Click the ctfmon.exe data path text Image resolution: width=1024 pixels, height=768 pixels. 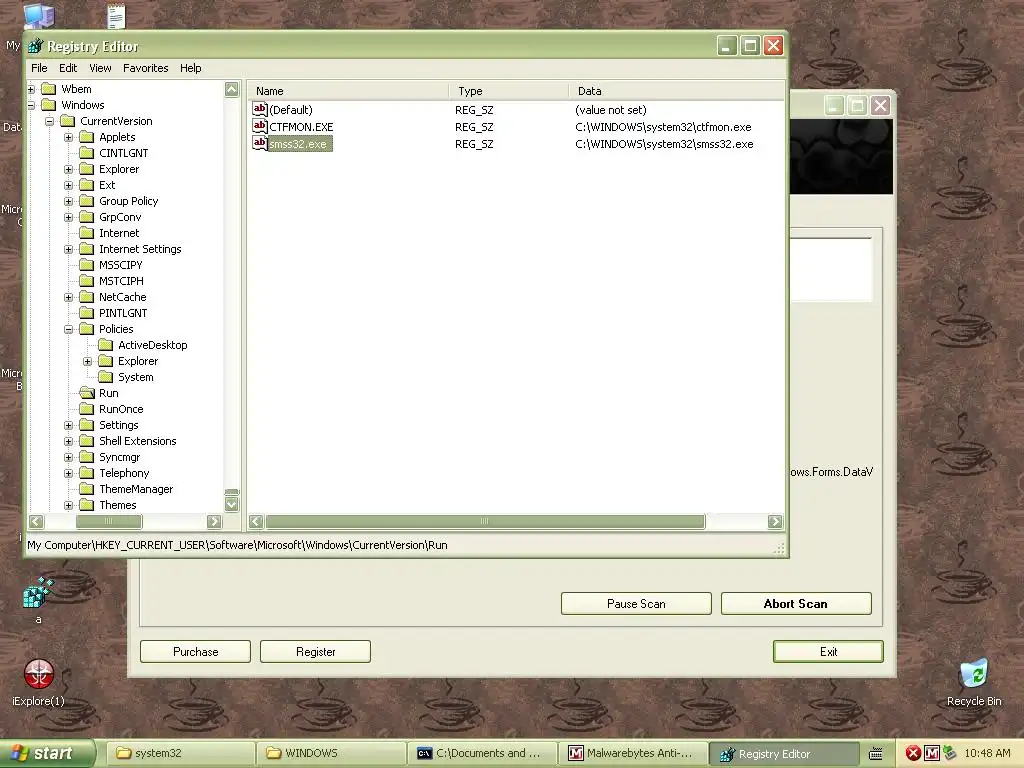663,127
